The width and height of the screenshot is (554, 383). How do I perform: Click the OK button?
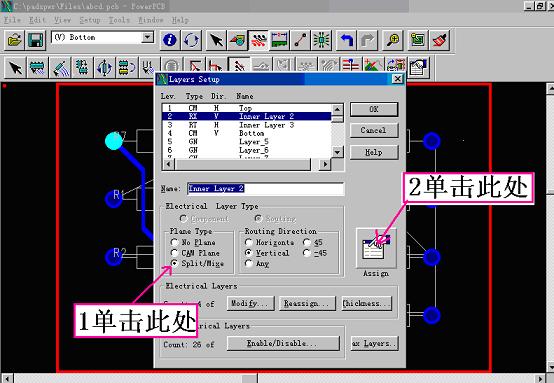374,109
